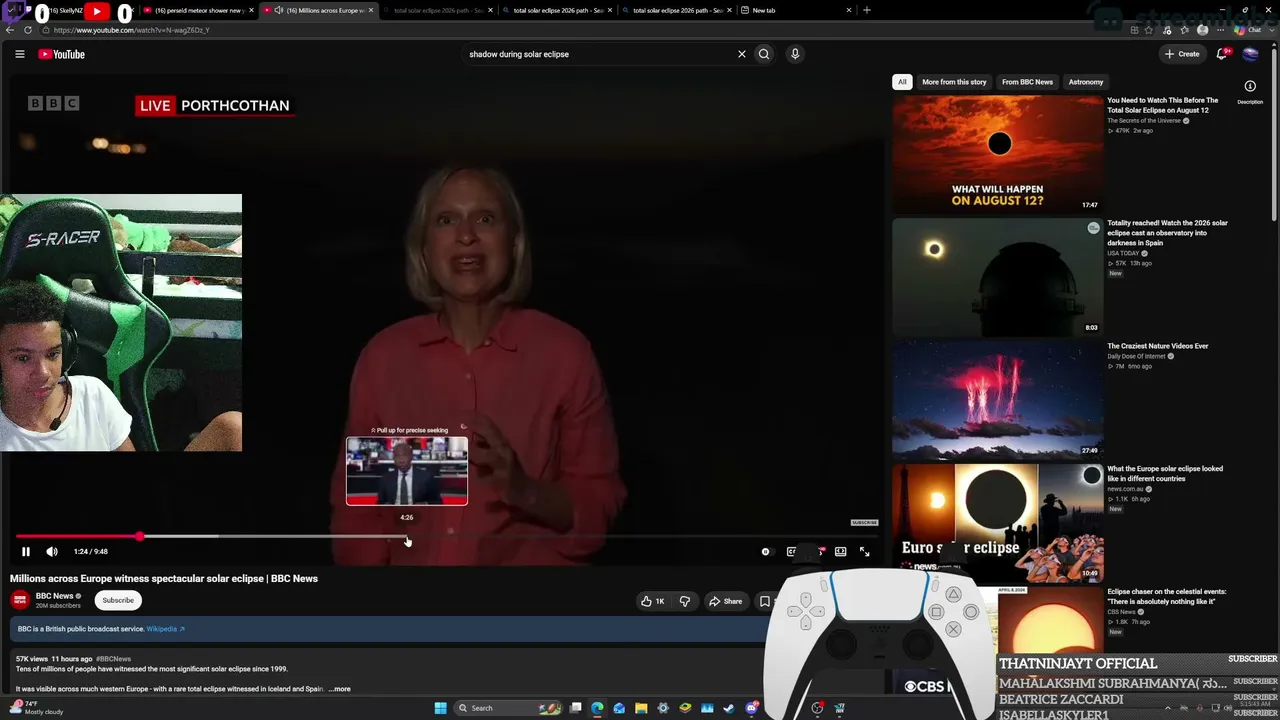This screenshot has width=1280, height=720.
Task: Open the YouTube account avatar menu
Action: click(x=1250, y=54)
